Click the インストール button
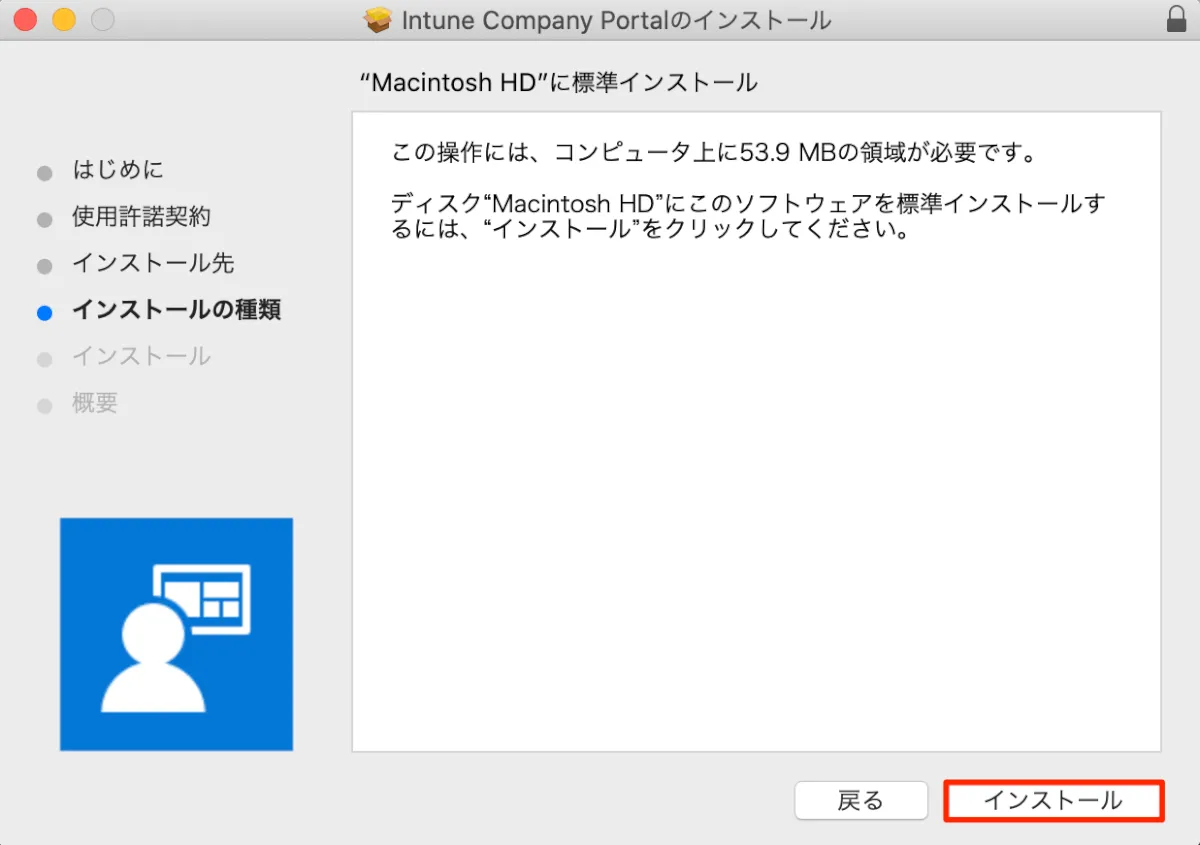The width and height of the screenshot is (1200, 845). [x=1053, y=800]
